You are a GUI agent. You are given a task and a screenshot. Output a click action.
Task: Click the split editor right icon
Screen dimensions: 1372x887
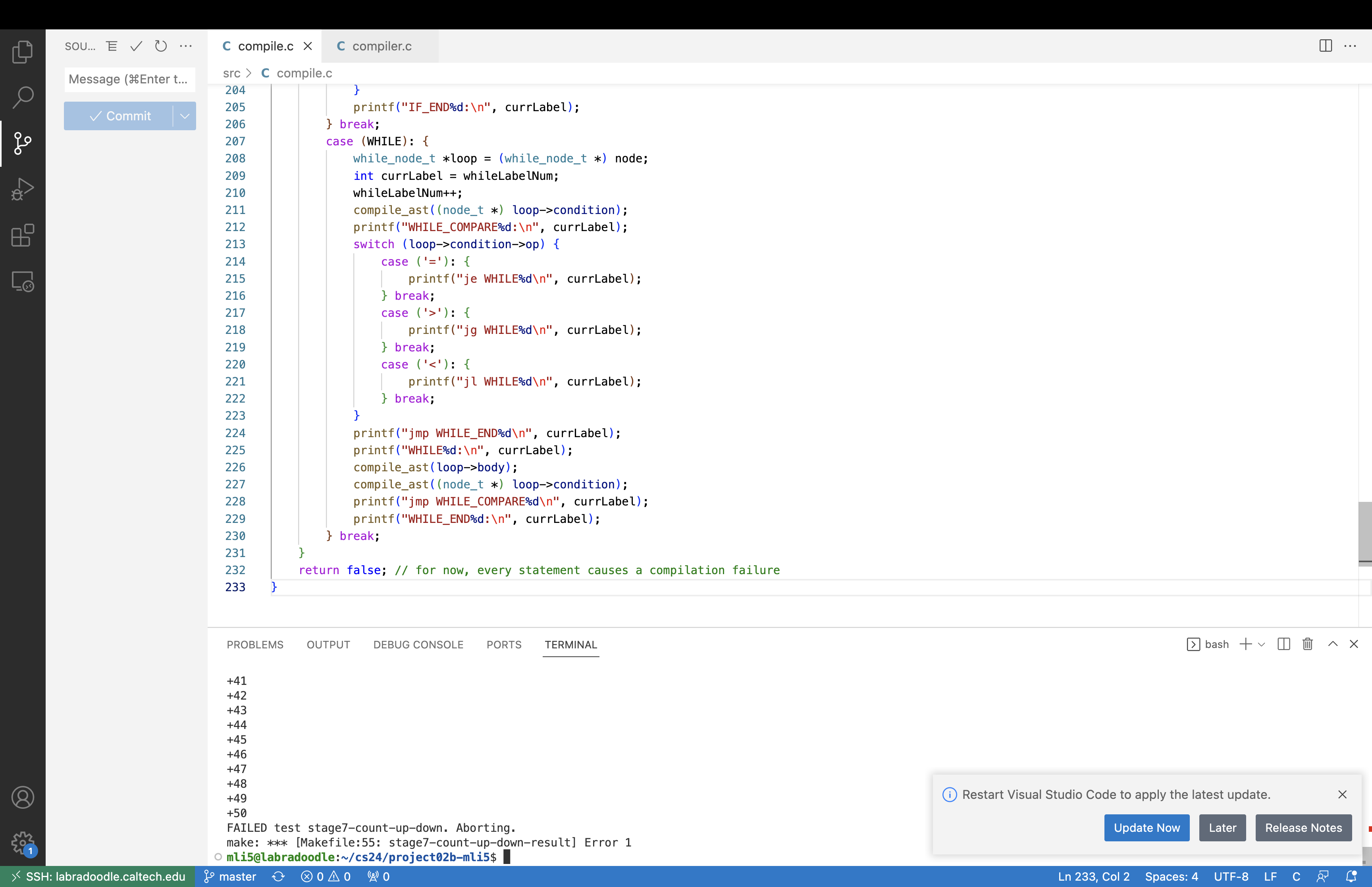[1326, 46]
